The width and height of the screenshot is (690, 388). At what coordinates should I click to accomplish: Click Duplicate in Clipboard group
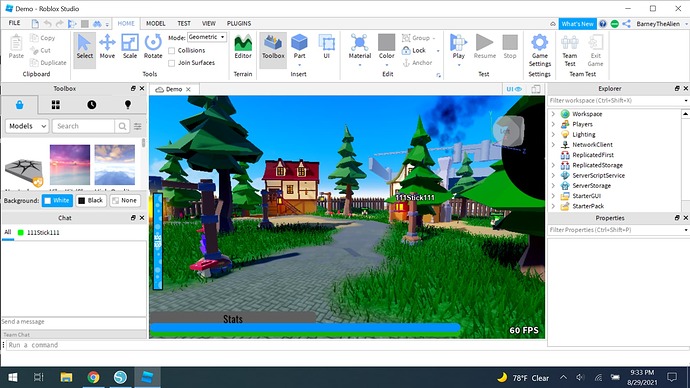point(48,62)
